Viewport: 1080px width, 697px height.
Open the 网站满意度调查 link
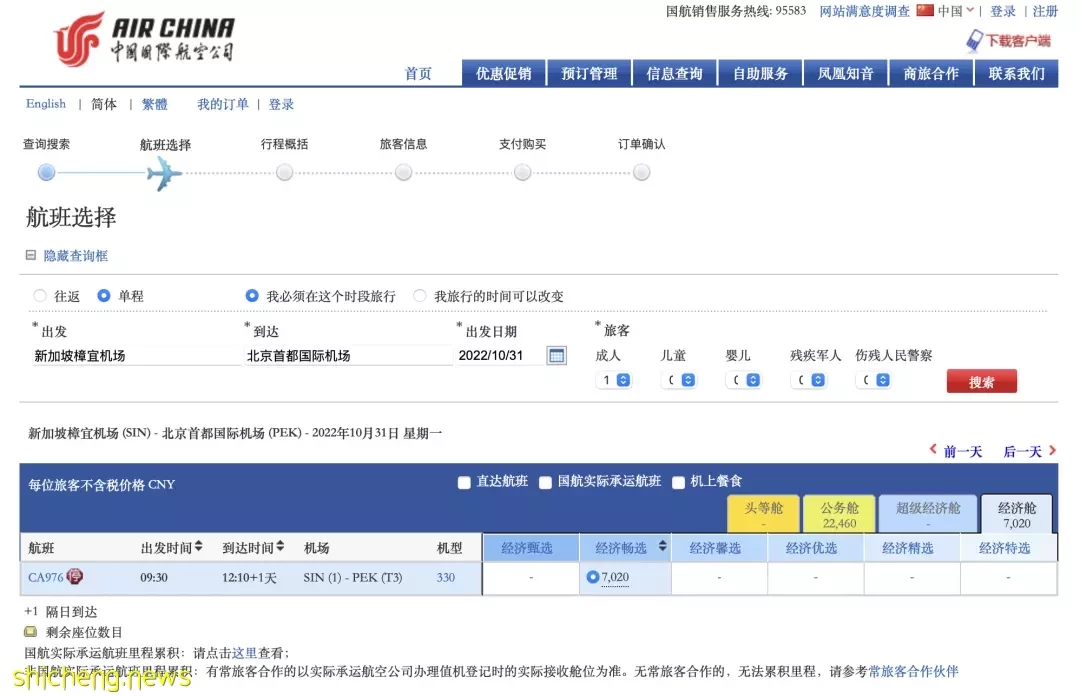[x=864, y=11]
